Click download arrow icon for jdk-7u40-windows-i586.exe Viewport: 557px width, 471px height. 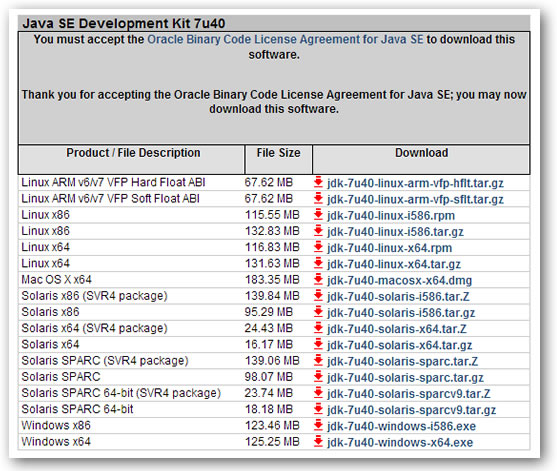(x=318, y=425)
